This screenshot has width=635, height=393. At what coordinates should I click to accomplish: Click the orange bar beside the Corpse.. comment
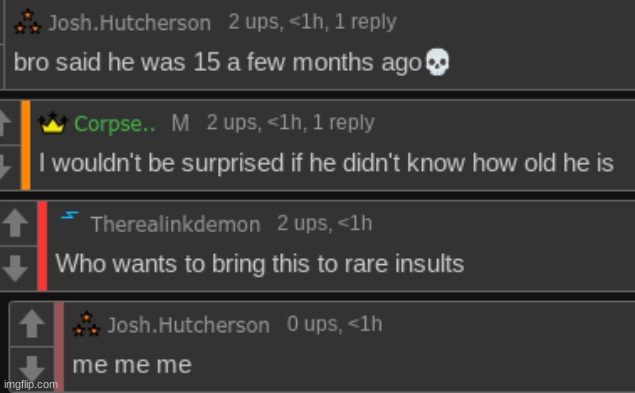[26, 145]
